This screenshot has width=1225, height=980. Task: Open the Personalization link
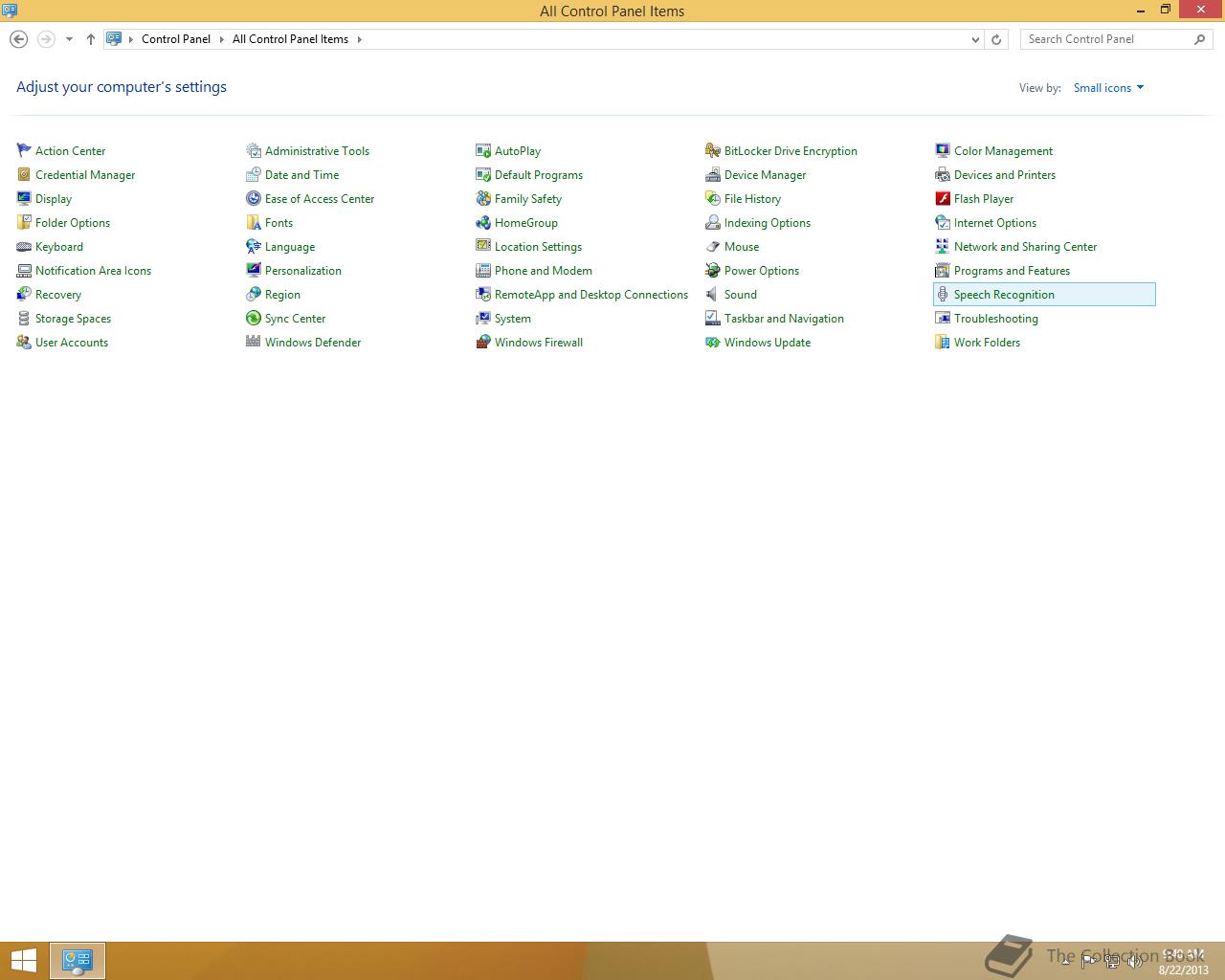coord(303,271)
